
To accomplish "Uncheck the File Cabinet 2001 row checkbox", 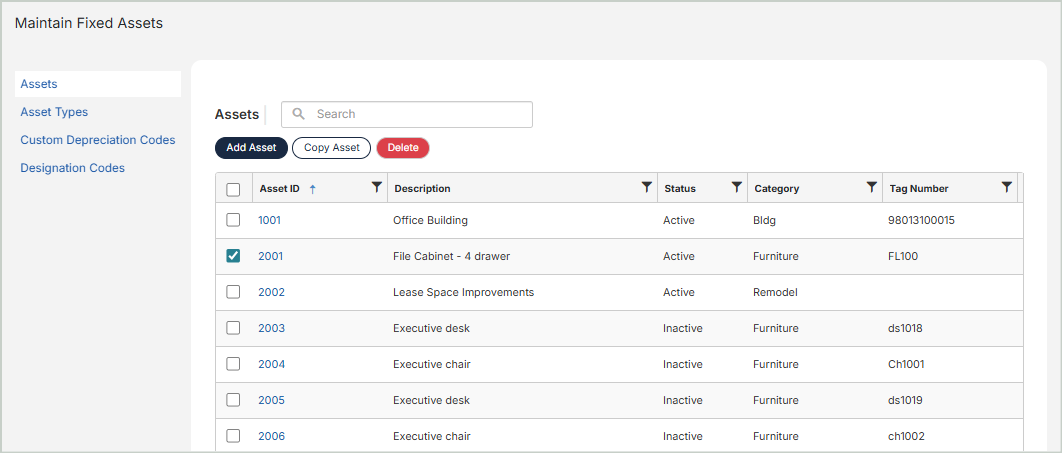I will 233,256.
